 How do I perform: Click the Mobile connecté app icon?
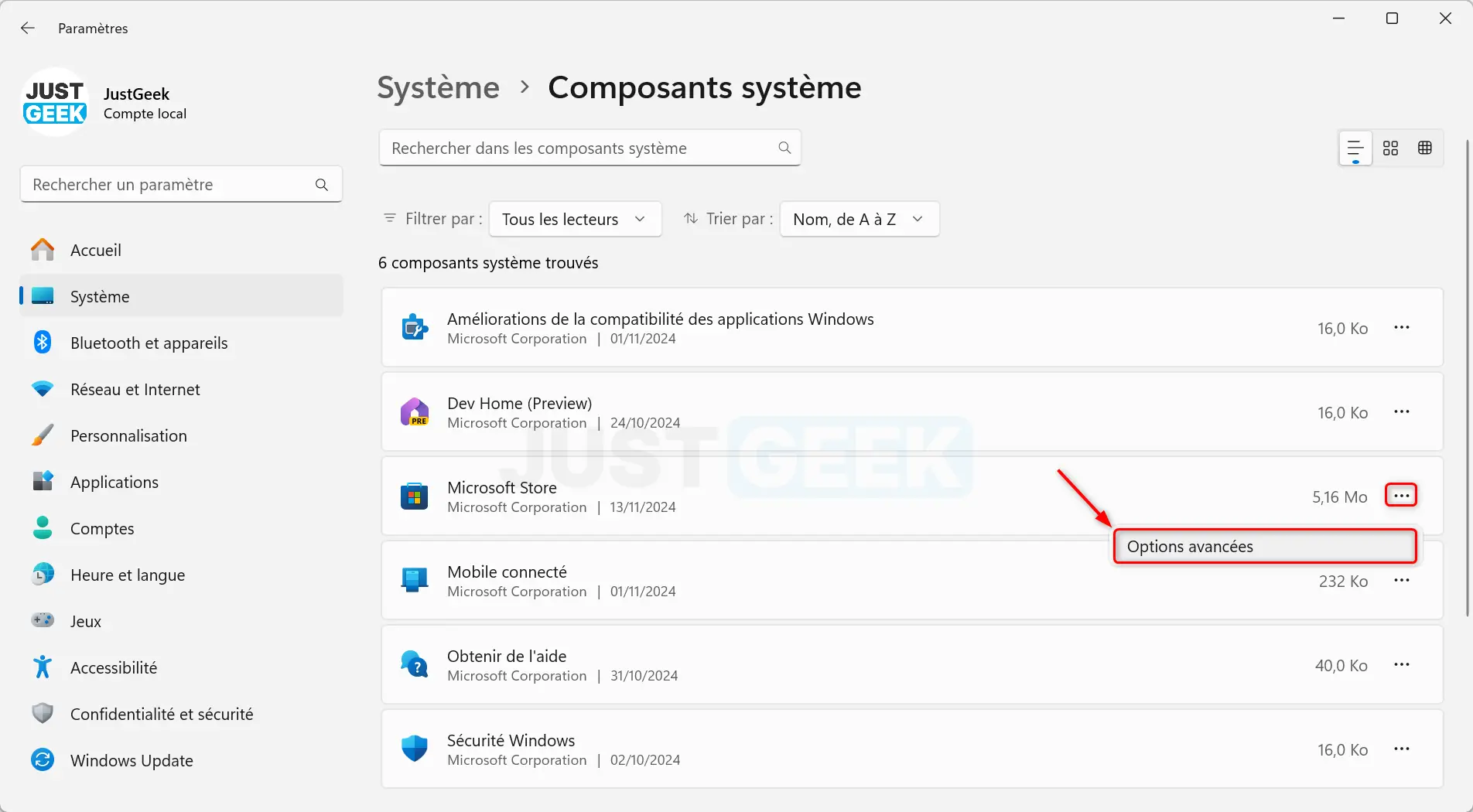[415, 581]
